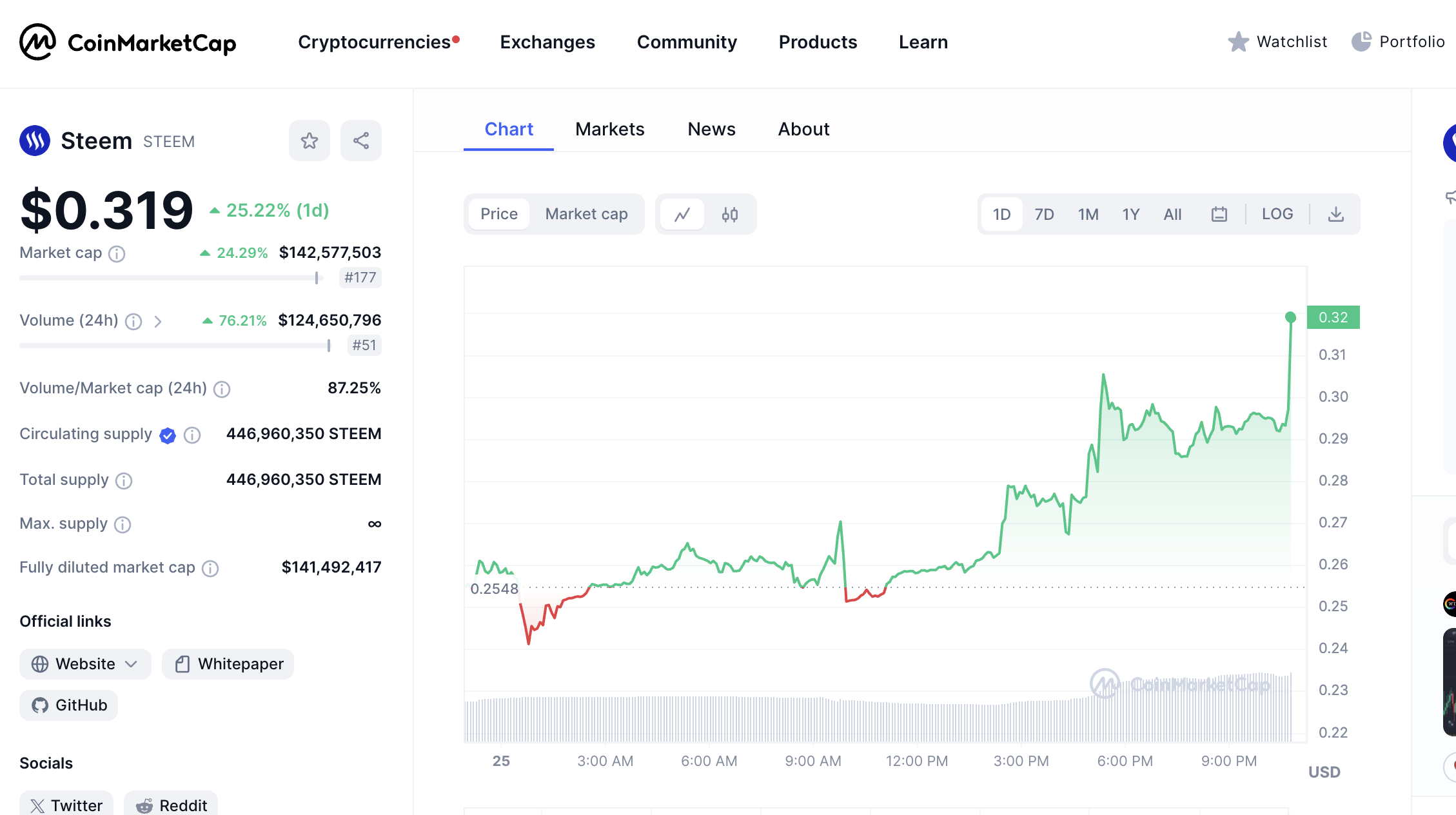Click the share icon next to Steem
1456x815 pixels.
[x=361, y=141]
